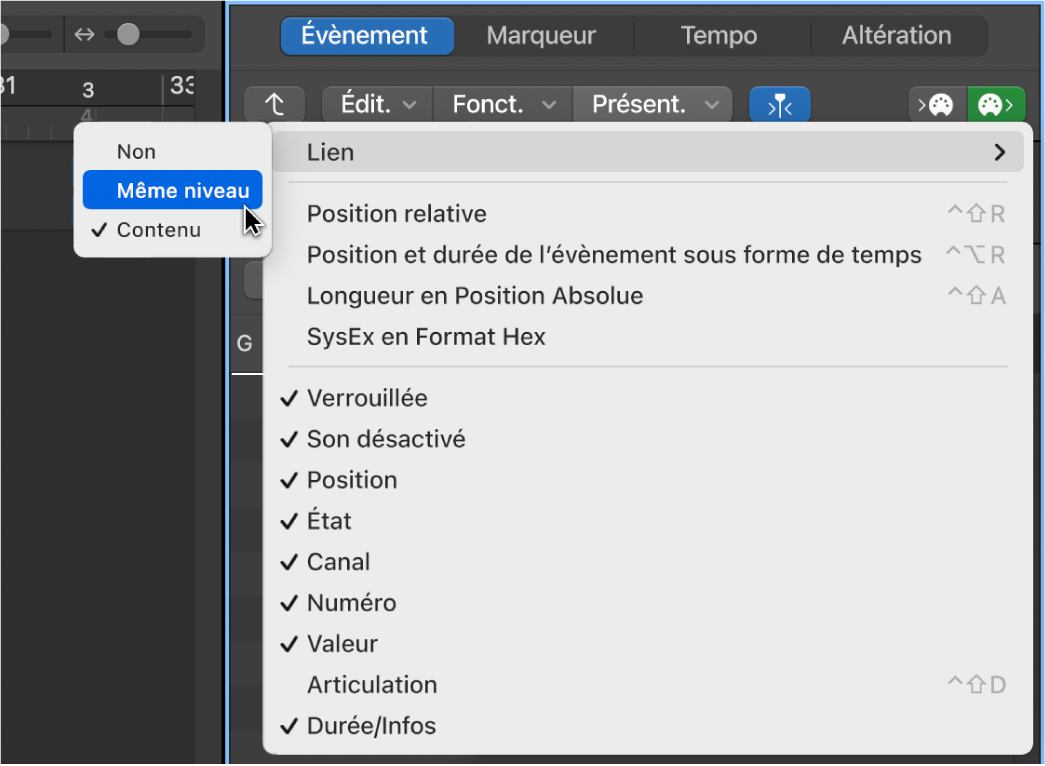This screenshot has height=766, width=1045.
Task: Select the Non link option
Action: click(x=137, y=152)
